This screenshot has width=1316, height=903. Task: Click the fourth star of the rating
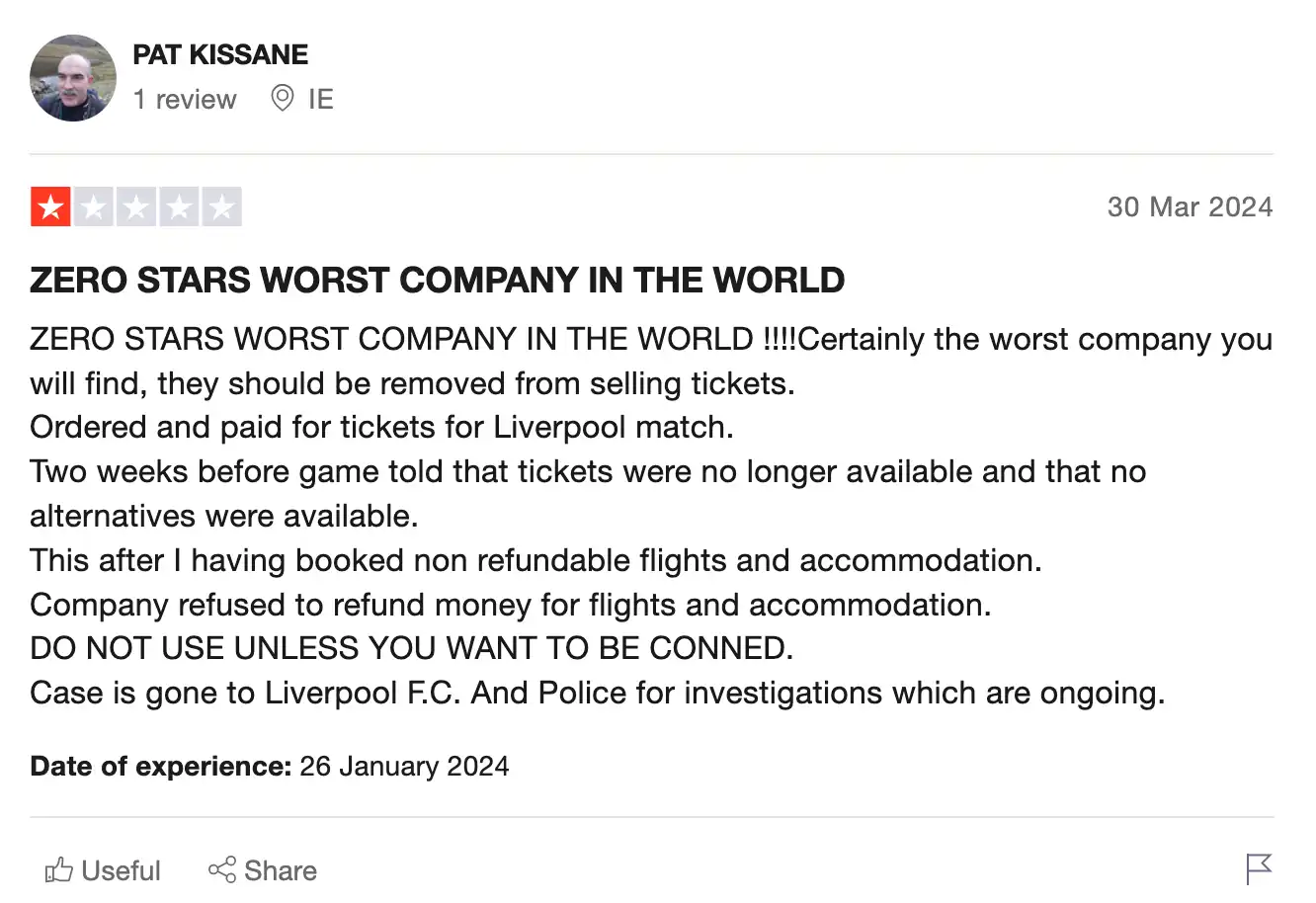pos(179,206)
